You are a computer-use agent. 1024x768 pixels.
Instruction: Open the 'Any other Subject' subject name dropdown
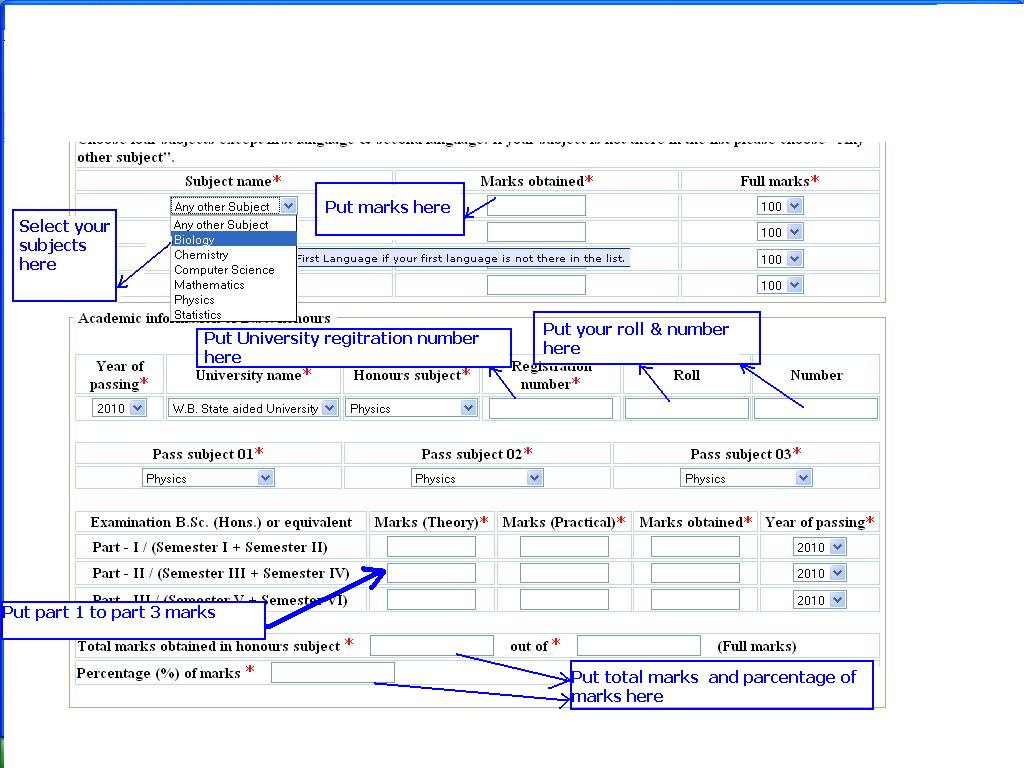point(233,206)
